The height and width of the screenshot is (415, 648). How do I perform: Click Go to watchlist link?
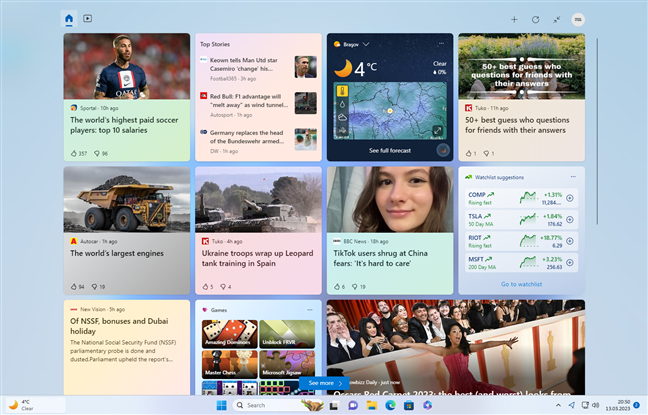pyautogui.click(x=522, y=284)
